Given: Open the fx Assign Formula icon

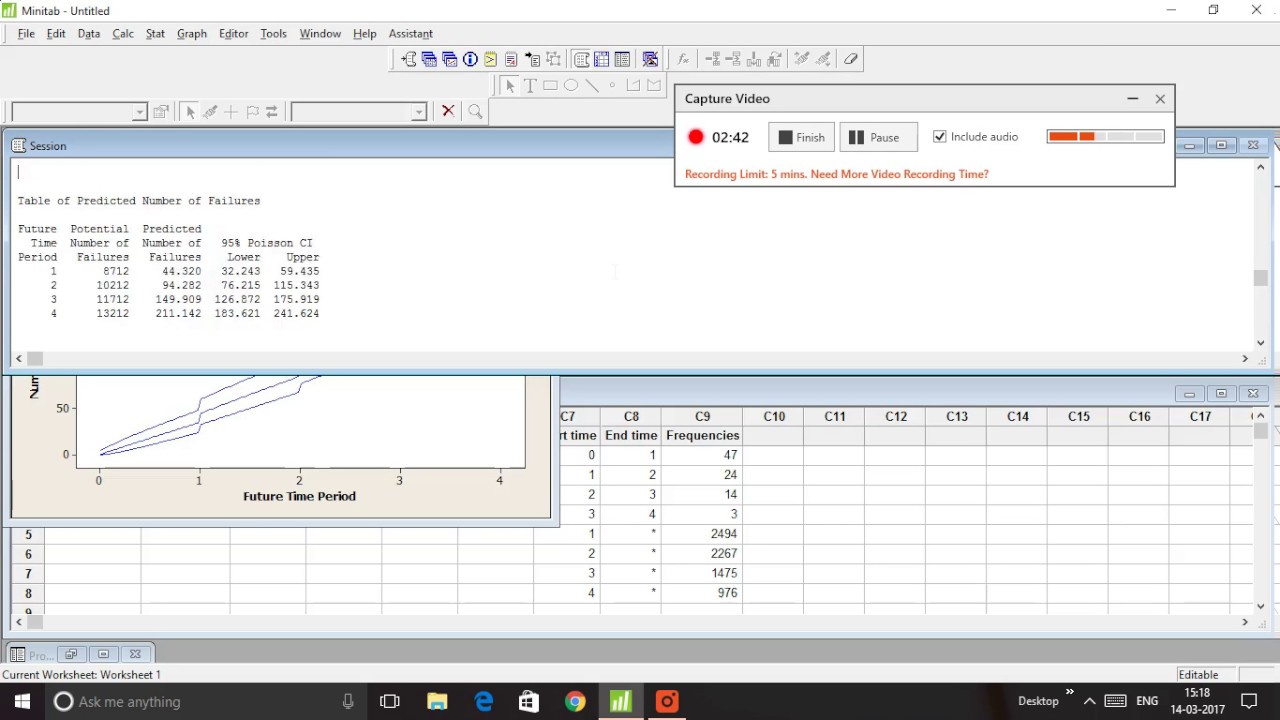Looking at the screenshot, I should pos(683,59).
